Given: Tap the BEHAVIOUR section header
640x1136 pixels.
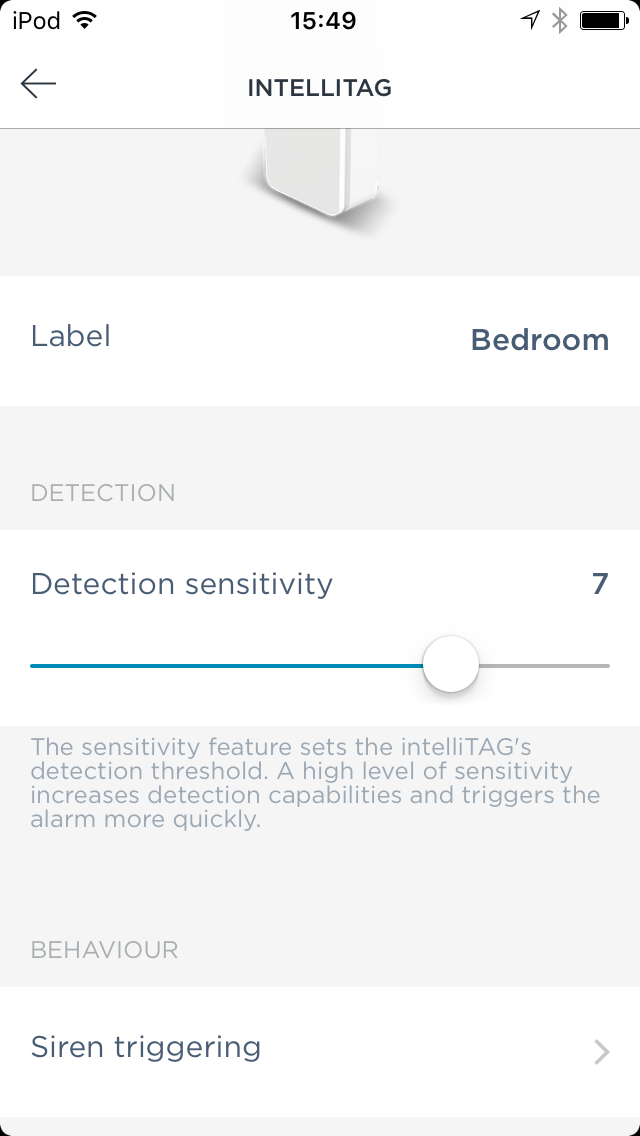Looking at the screenshot, I should coord(104,950).
